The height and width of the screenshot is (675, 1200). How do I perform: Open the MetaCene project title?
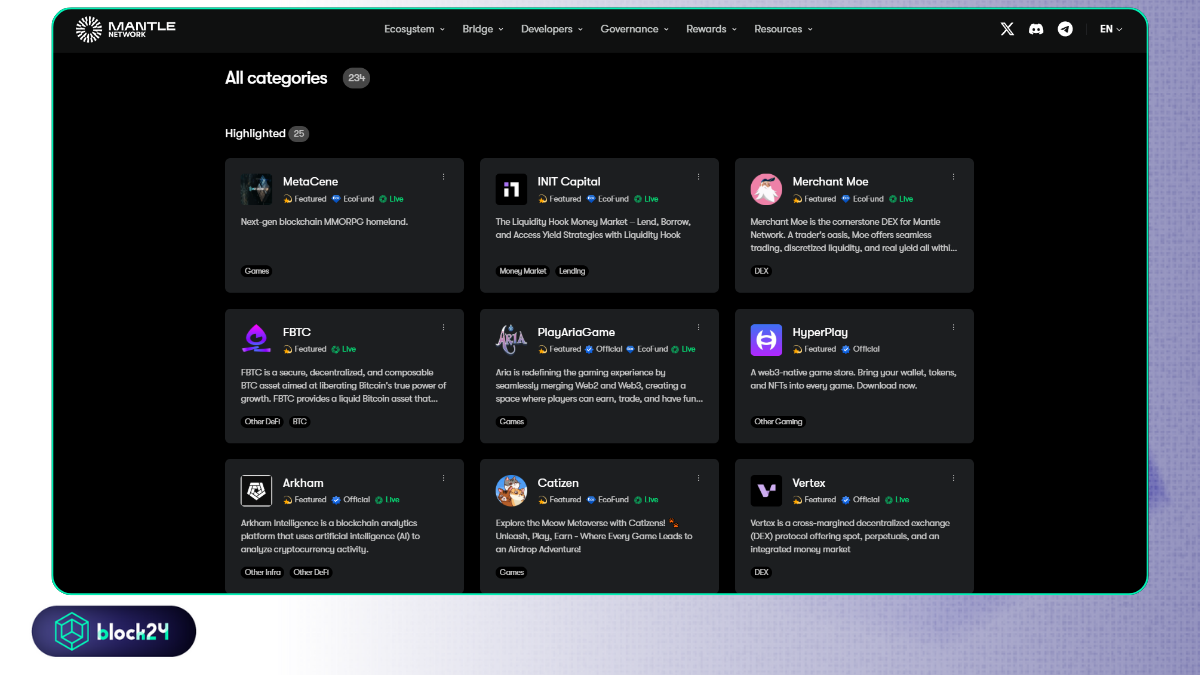pos(311,182)
